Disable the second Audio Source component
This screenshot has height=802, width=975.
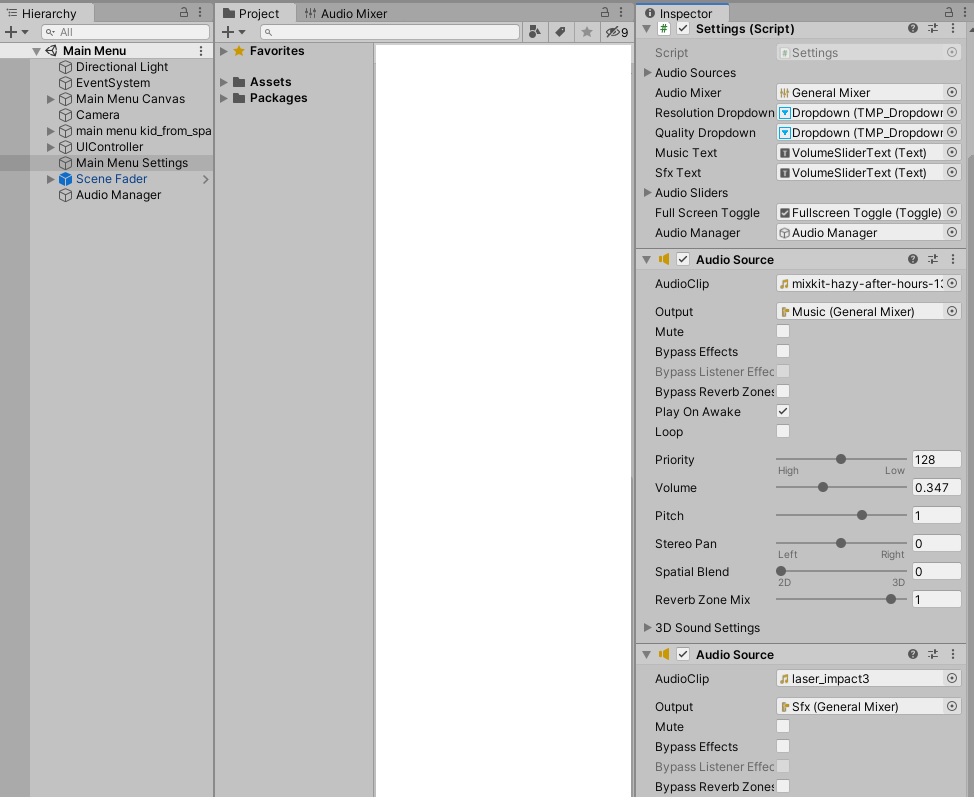683,654
